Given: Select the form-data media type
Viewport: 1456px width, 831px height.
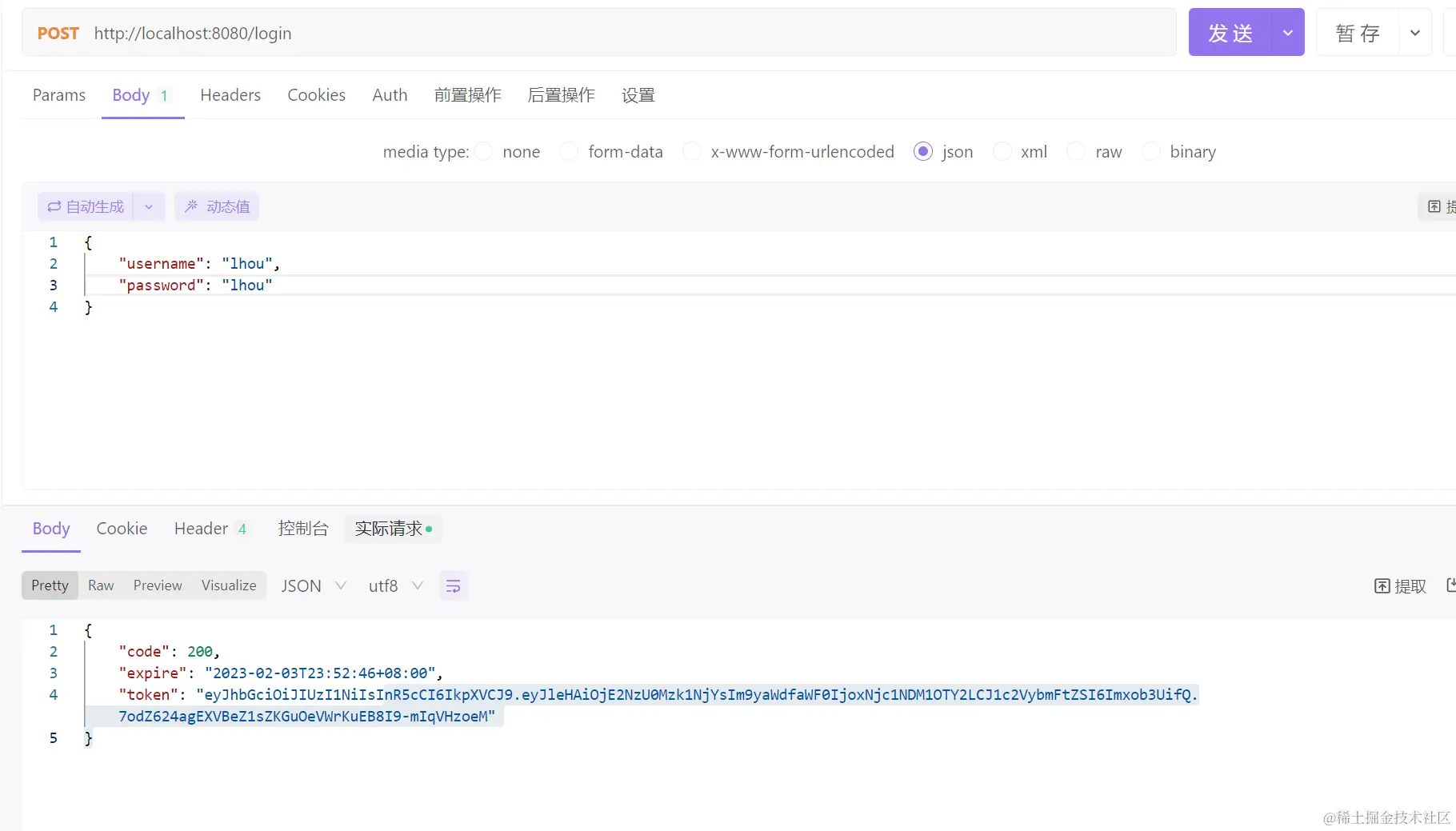Looking at the screenshot, I should click(x=569, y=151).
